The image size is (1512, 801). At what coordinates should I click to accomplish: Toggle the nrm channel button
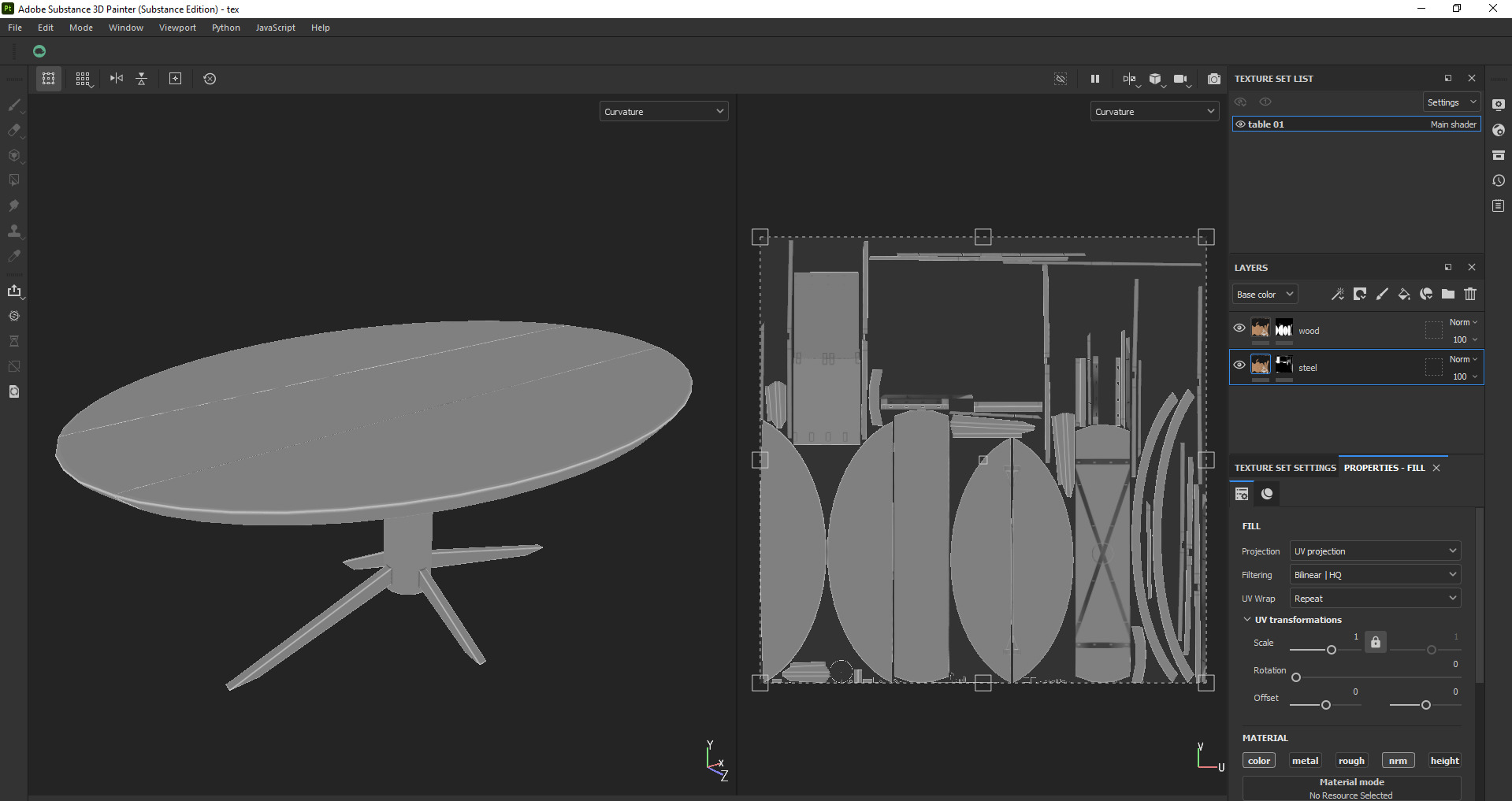coord(1399,761)
